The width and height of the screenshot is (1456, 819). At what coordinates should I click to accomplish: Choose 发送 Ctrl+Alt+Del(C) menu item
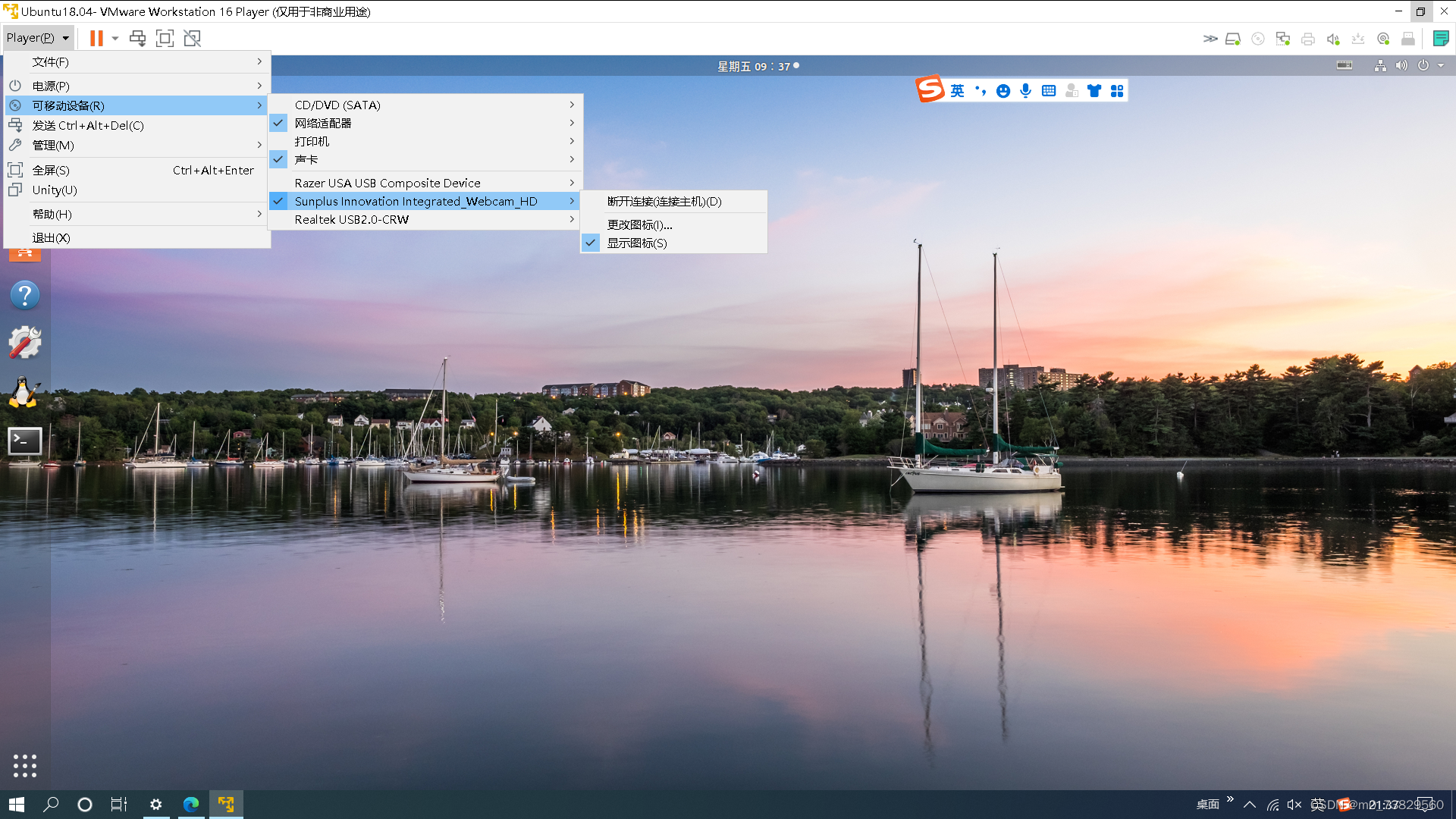pos(137,125)
